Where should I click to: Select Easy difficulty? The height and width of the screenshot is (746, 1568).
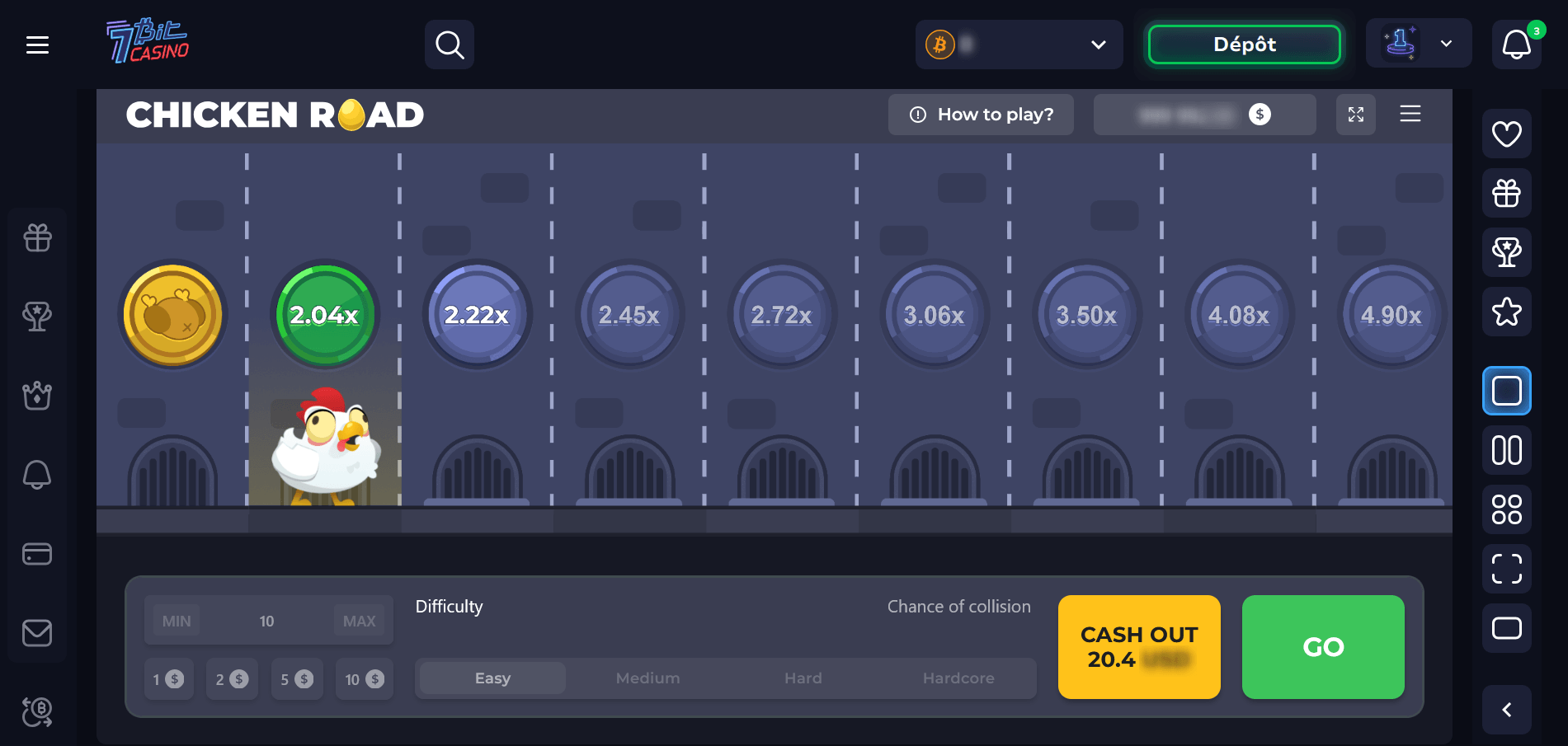click(492, 678)
